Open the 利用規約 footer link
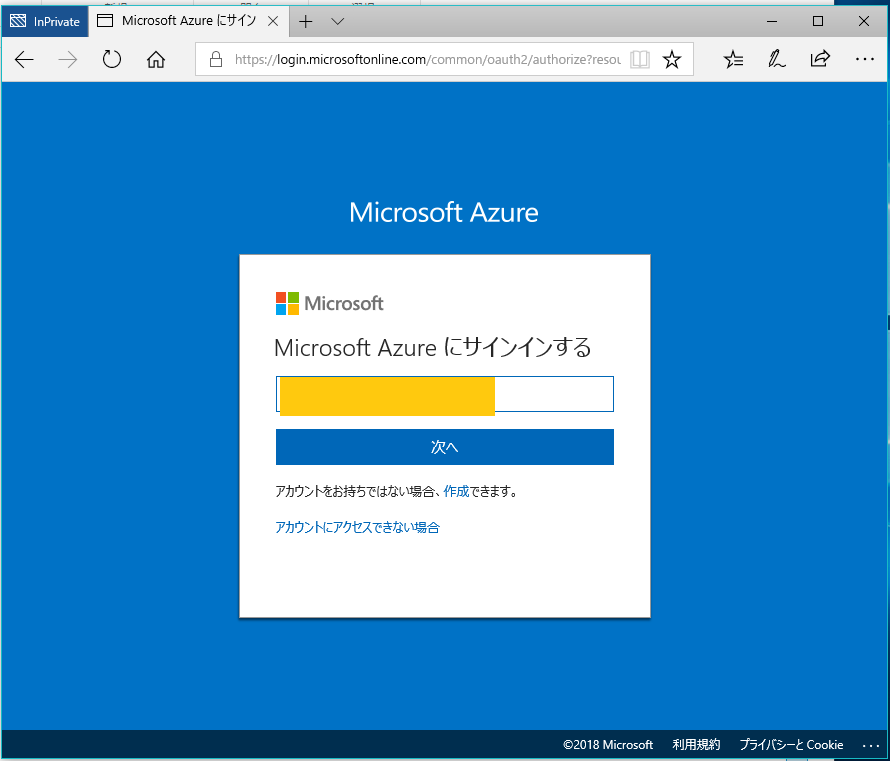 [696, 745]
